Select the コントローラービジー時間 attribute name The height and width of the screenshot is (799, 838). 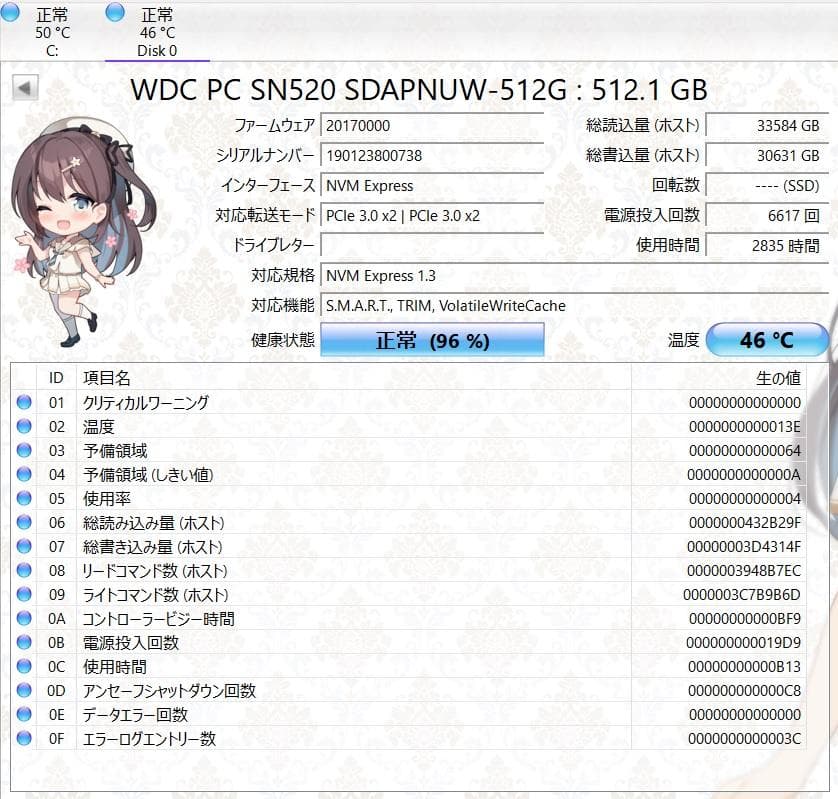pos(158,619)
